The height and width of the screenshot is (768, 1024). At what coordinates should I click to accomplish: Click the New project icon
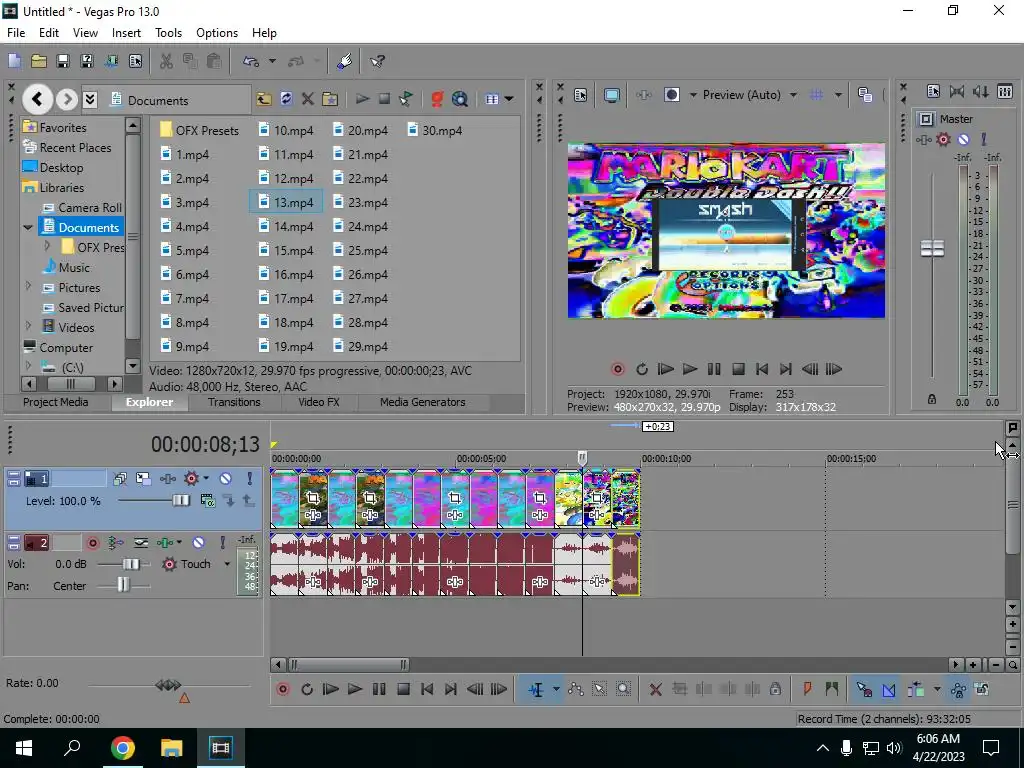click(x=14, y=61)
